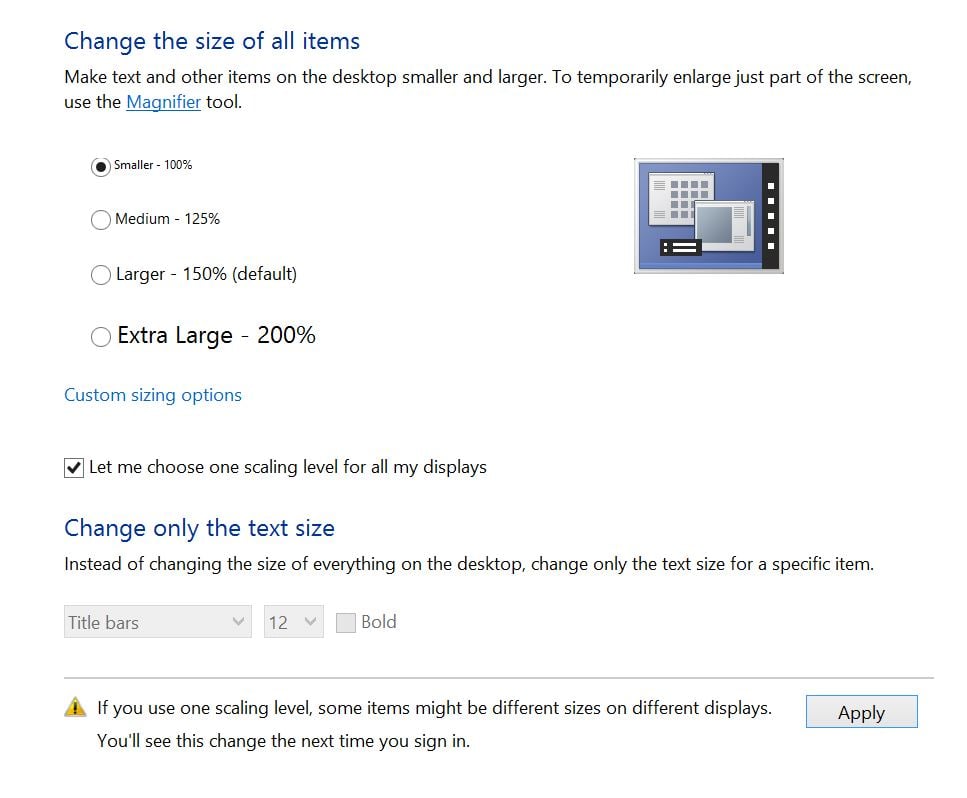Open the font size 12 dropdown
This screenshot has width=967, height=798.
[x=294, y=622]
